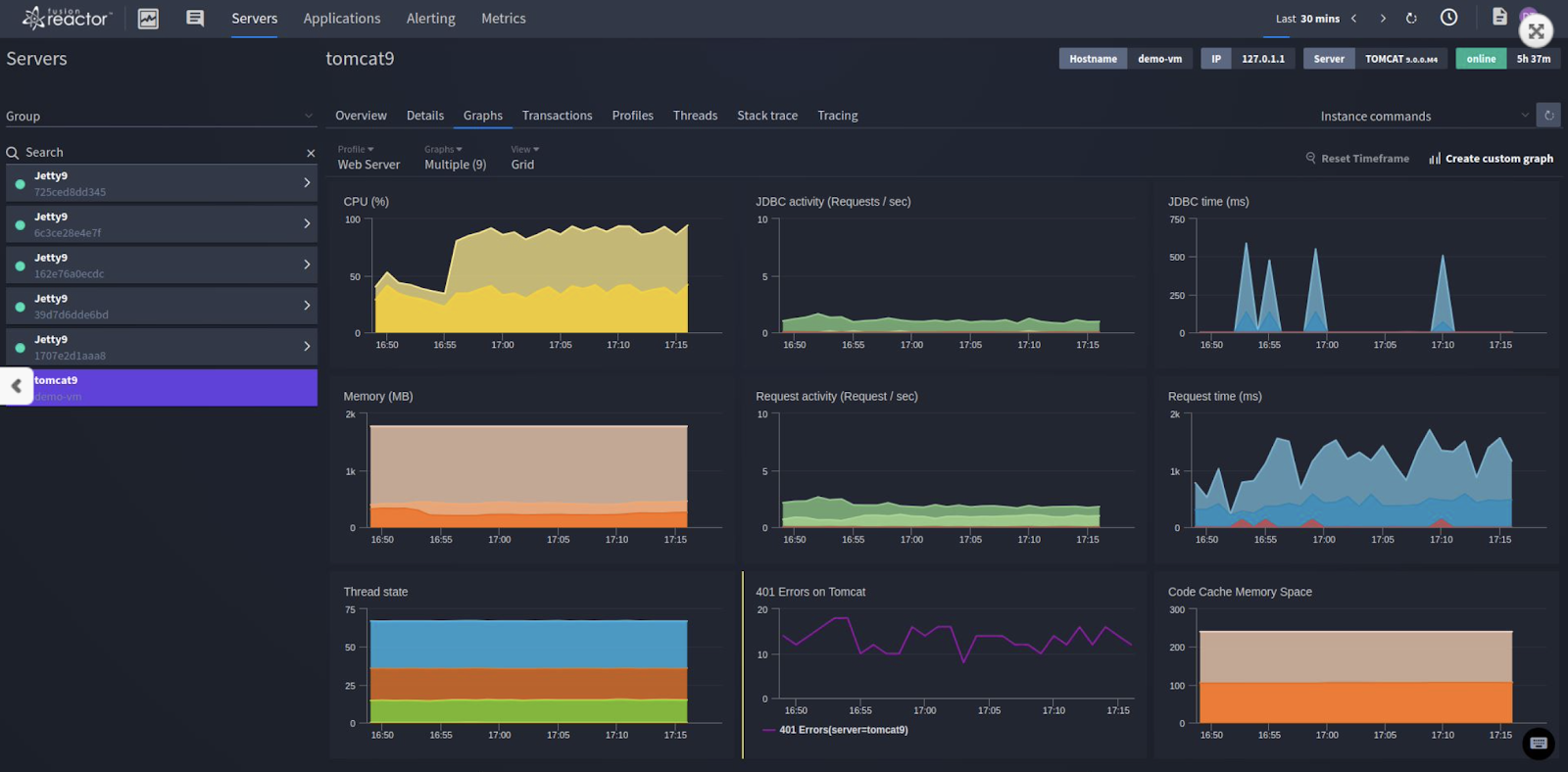The image size is (1568, 772).
Task: Open the dashboard graph icon in top bar
Action: pyautogui.click(x=148, y=19)
